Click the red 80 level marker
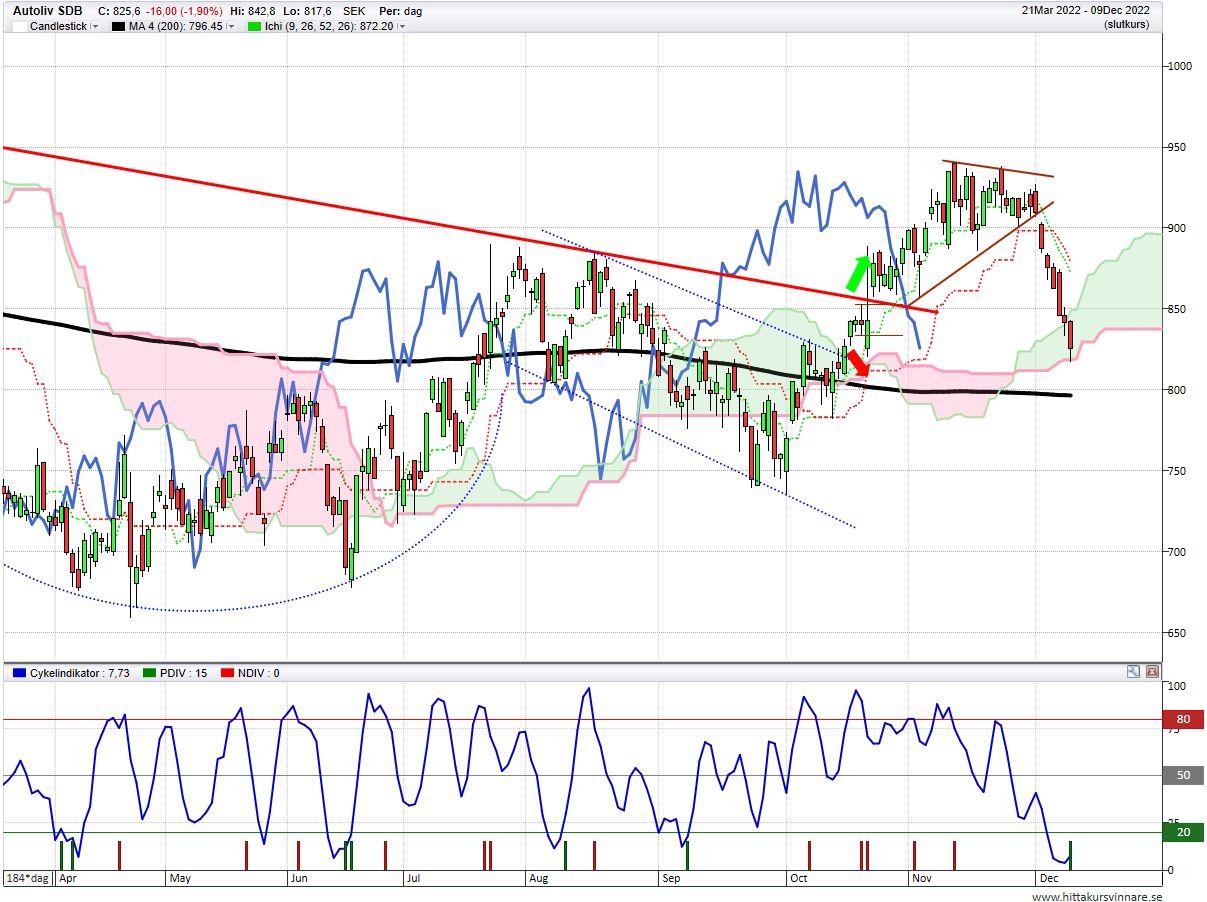The width and height of the screenshot is (1207, 902). coord(1183,719)
